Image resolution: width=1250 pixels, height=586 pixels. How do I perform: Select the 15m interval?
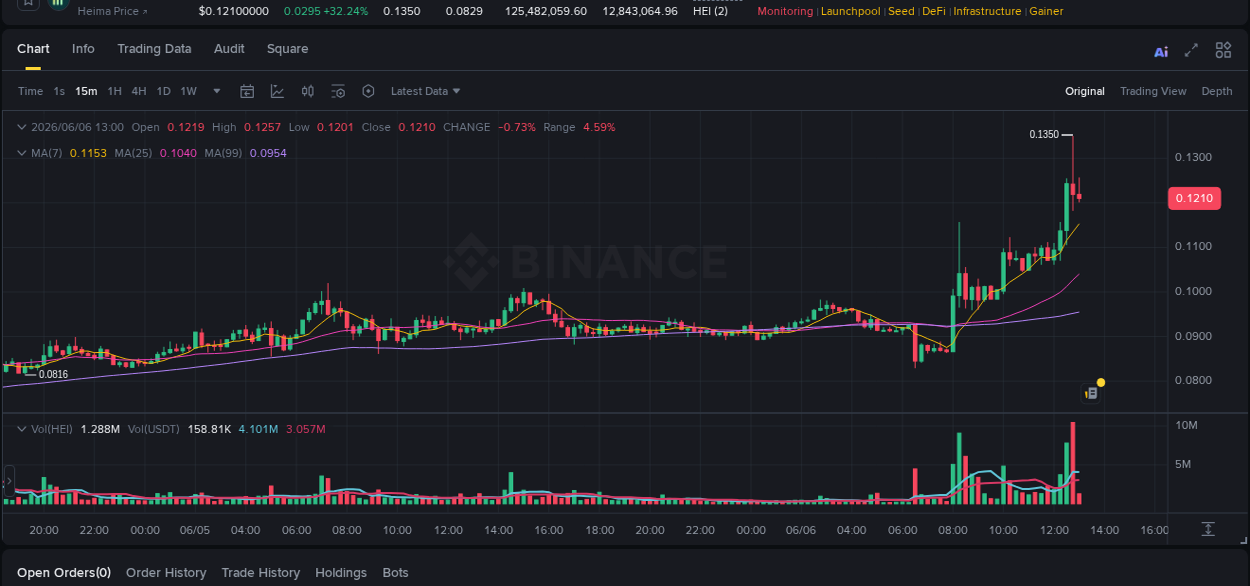pyautogui.click(x=86, y=91)
